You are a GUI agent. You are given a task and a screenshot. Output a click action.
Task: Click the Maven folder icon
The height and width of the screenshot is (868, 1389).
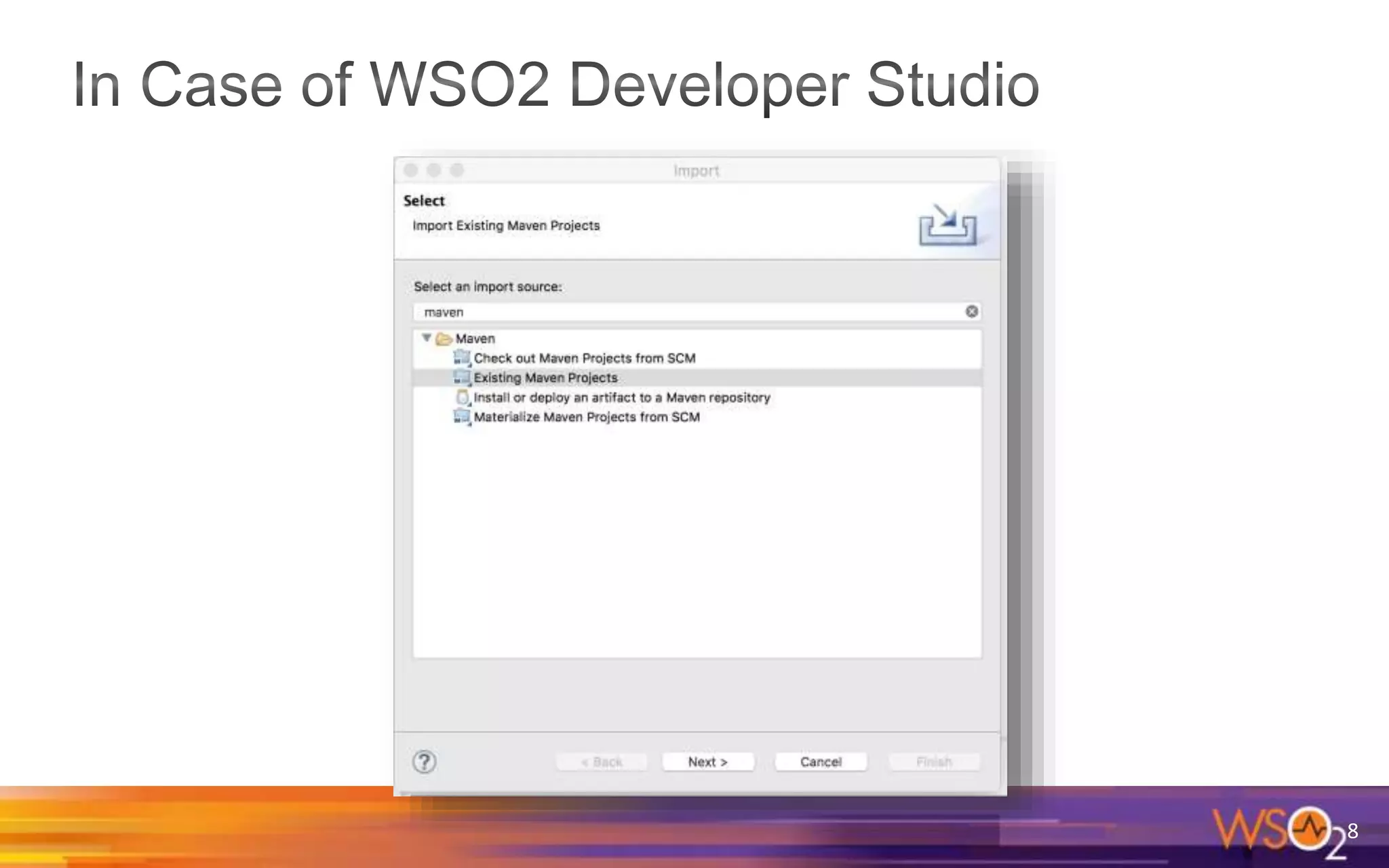pos(444,338)
